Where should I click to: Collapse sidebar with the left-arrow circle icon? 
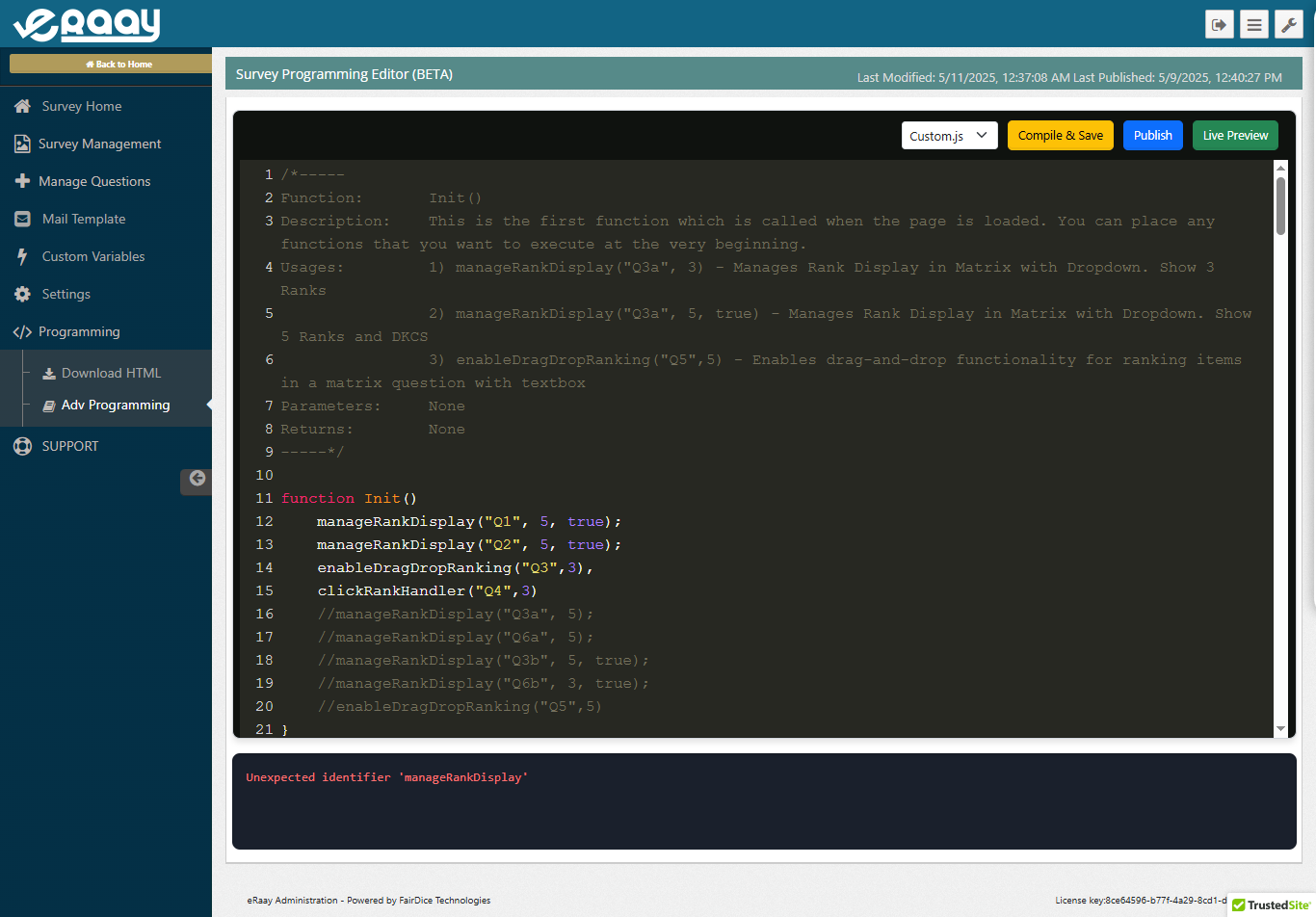197,479
